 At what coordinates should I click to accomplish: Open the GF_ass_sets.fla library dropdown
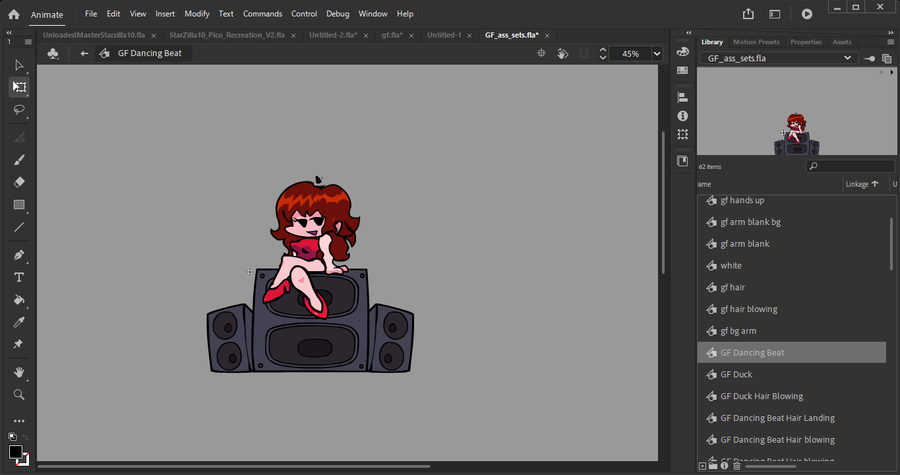779,58
